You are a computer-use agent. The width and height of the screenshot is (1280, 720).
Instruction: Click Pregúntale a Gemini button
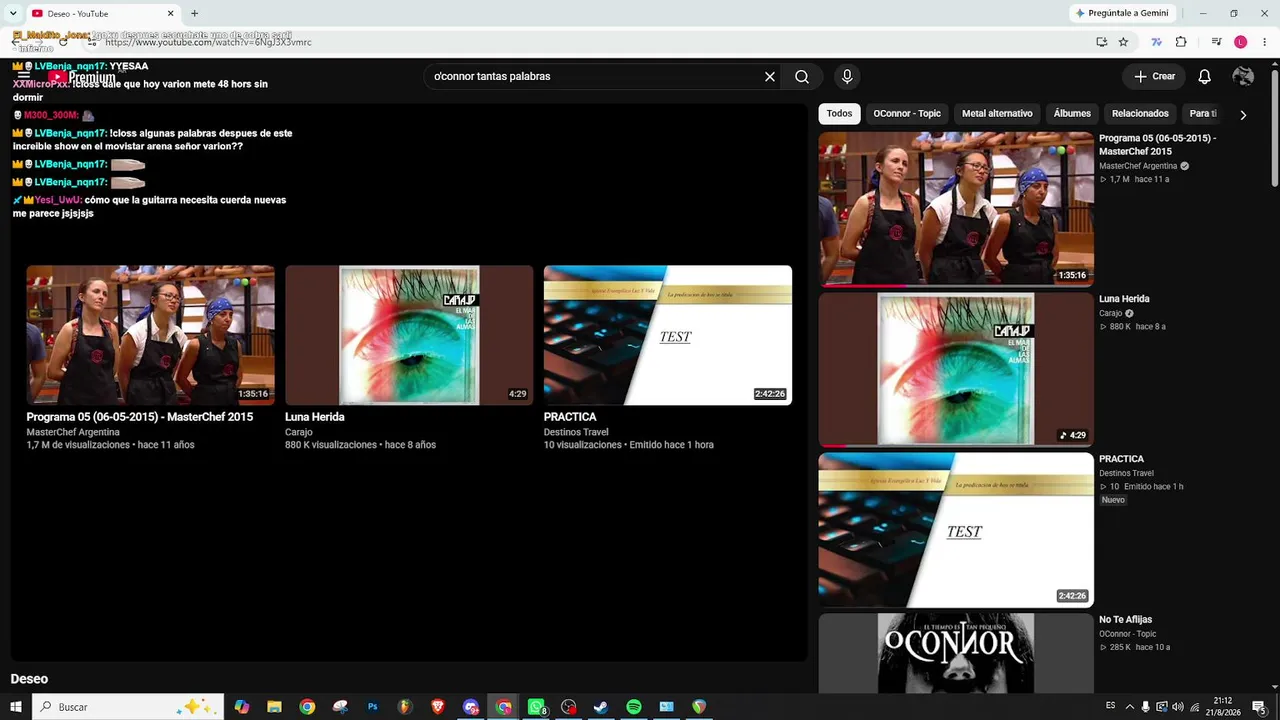(1121, 13)
